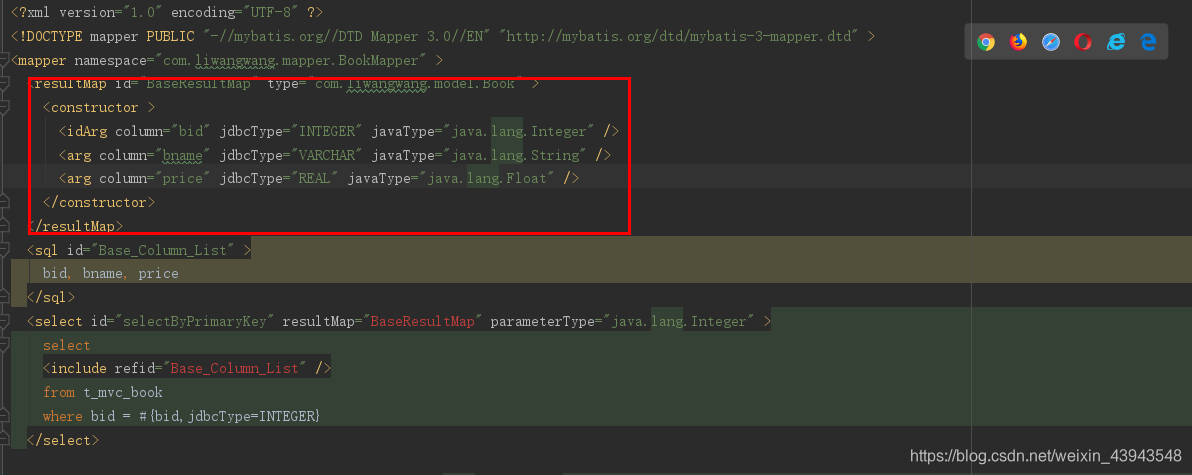Open the mybatis-3-mapper.dtd URL string
The width and height of the screenshot is (1192, 475).
(683, 36)
